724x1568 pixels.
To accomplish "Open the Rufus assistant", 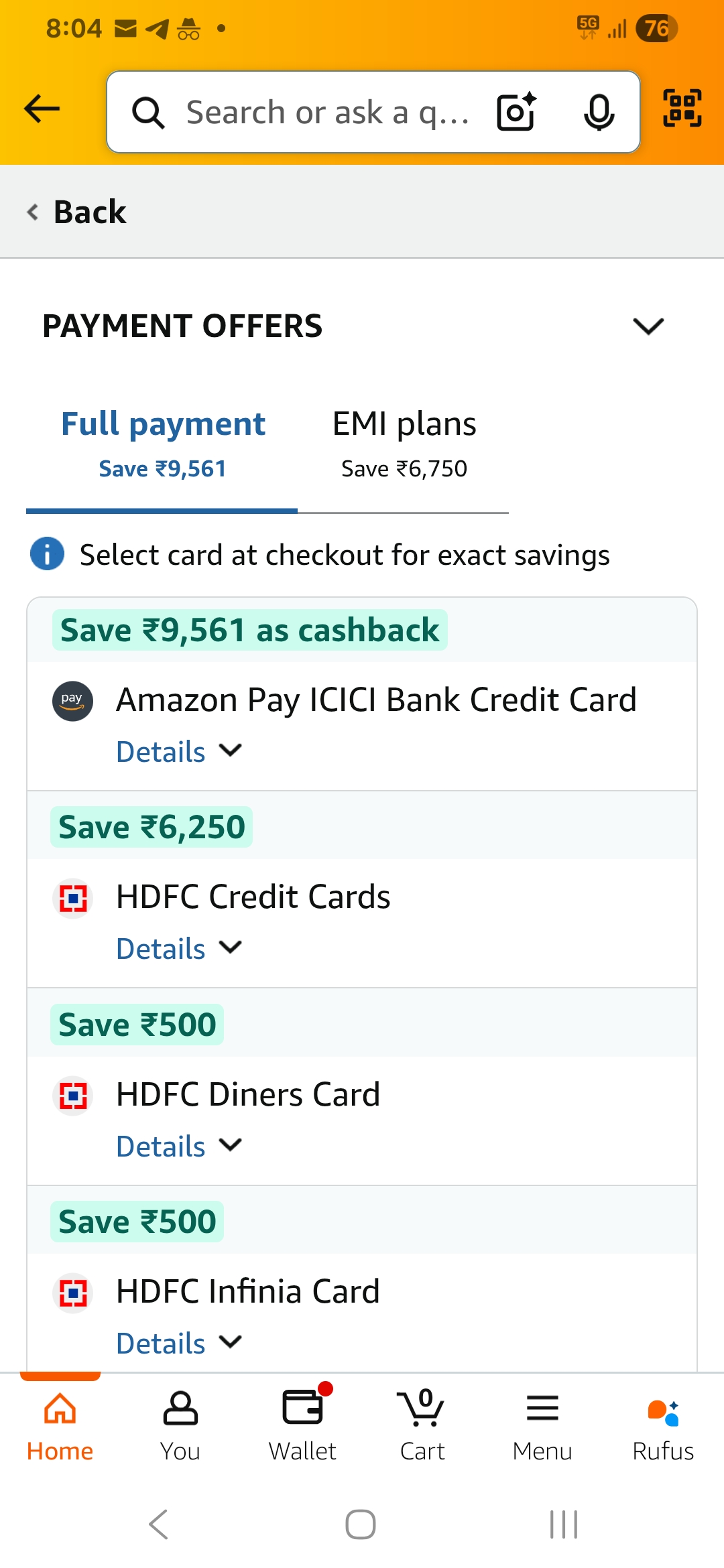I will point(663,1424).
